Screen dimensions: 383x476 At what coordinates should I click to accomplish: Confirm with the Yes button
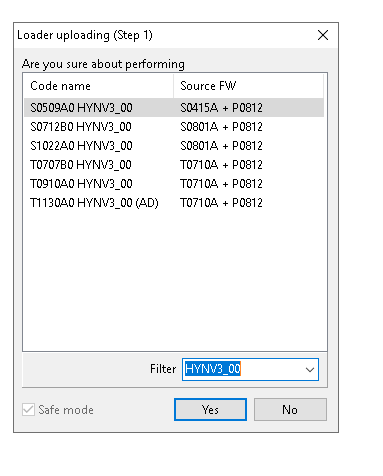(x=210, y=409)
